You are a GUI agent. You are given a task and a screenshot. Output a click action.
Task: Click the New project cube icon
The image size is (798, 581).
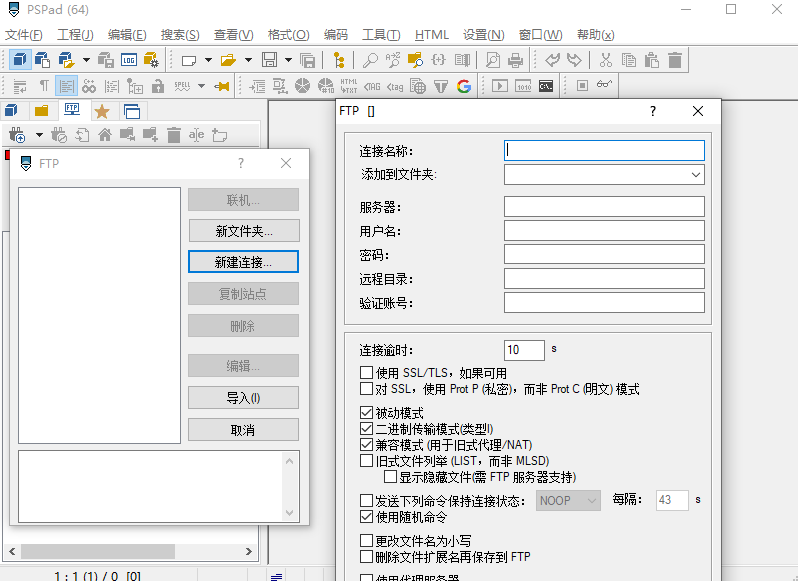[19, 60]
